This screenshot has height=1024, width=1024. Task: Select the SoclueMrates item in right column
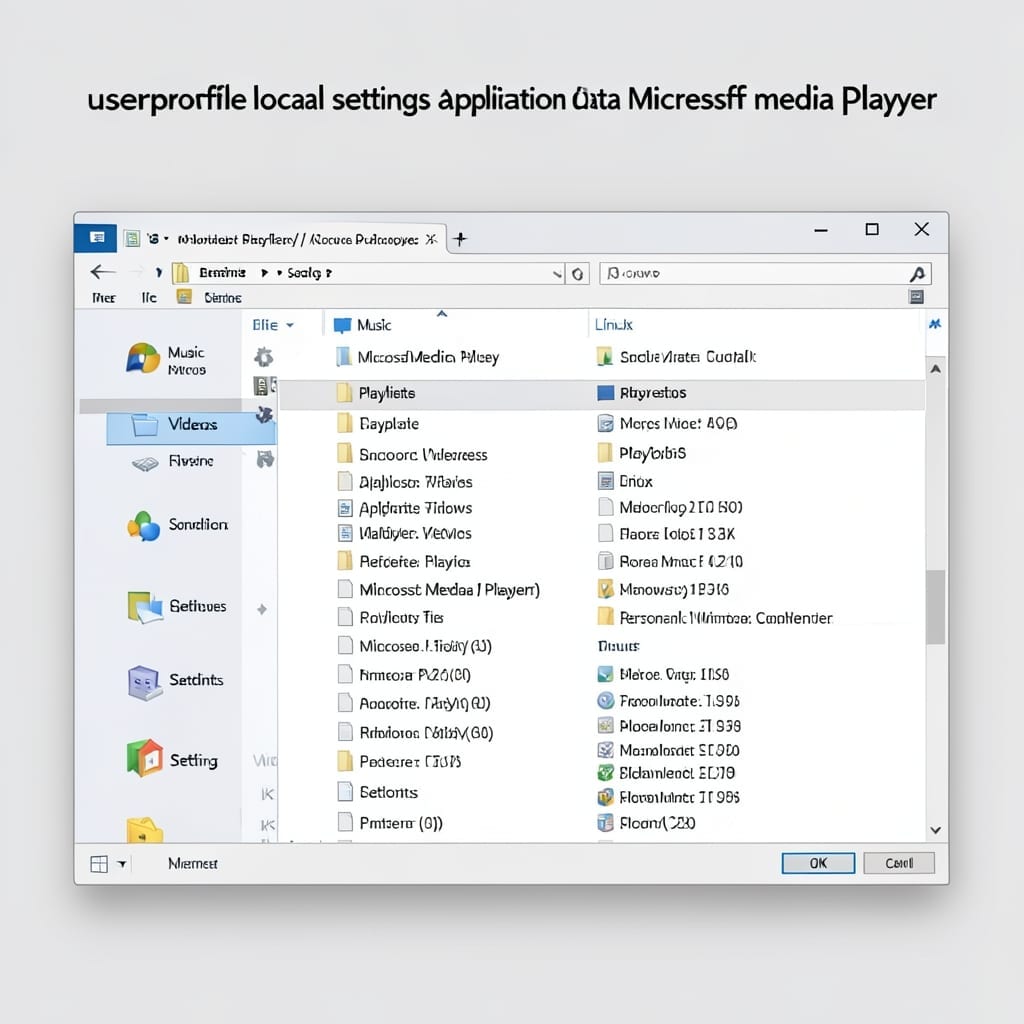pyautogui.click(x=676, y=357)
